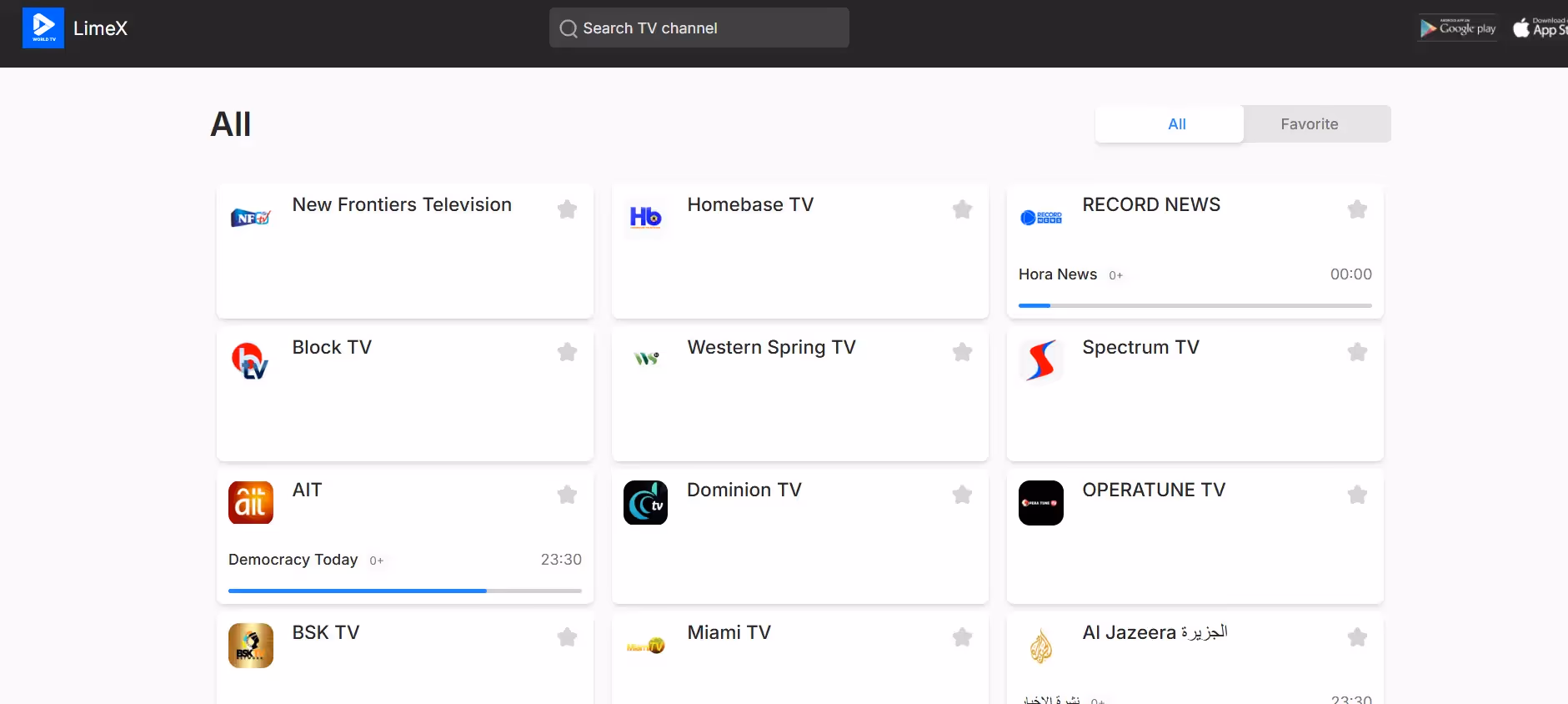Star the Al Jazeera channel
Image resolution: width=1568 pixels, height=704 pixels.
click(x=1357, y=636)
